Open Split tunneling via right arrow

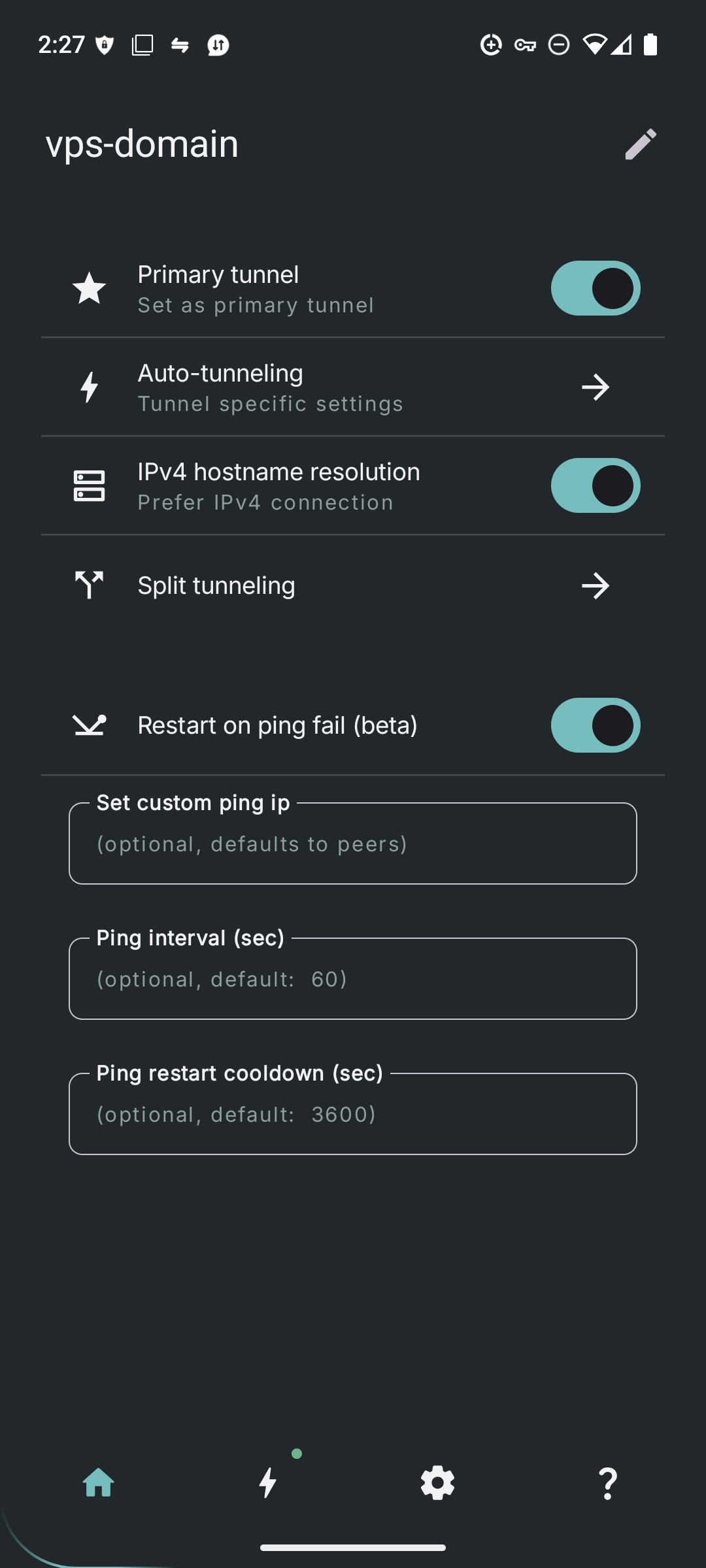click(595, 585)
